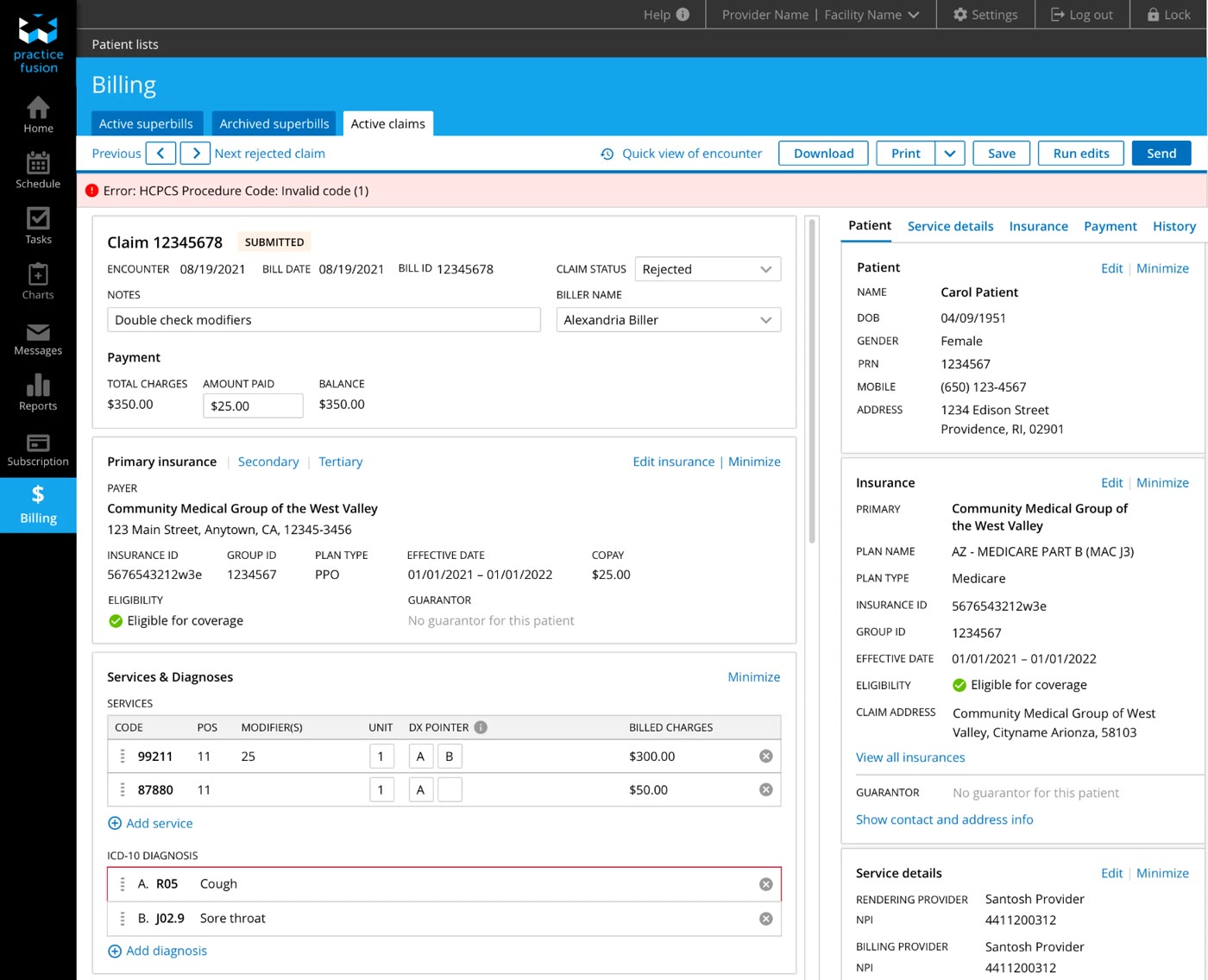Image resolution: width=1208 pixels, height=980 pixels.
Task: Go to next rejected claim arrow
Action: pos(196,154)
